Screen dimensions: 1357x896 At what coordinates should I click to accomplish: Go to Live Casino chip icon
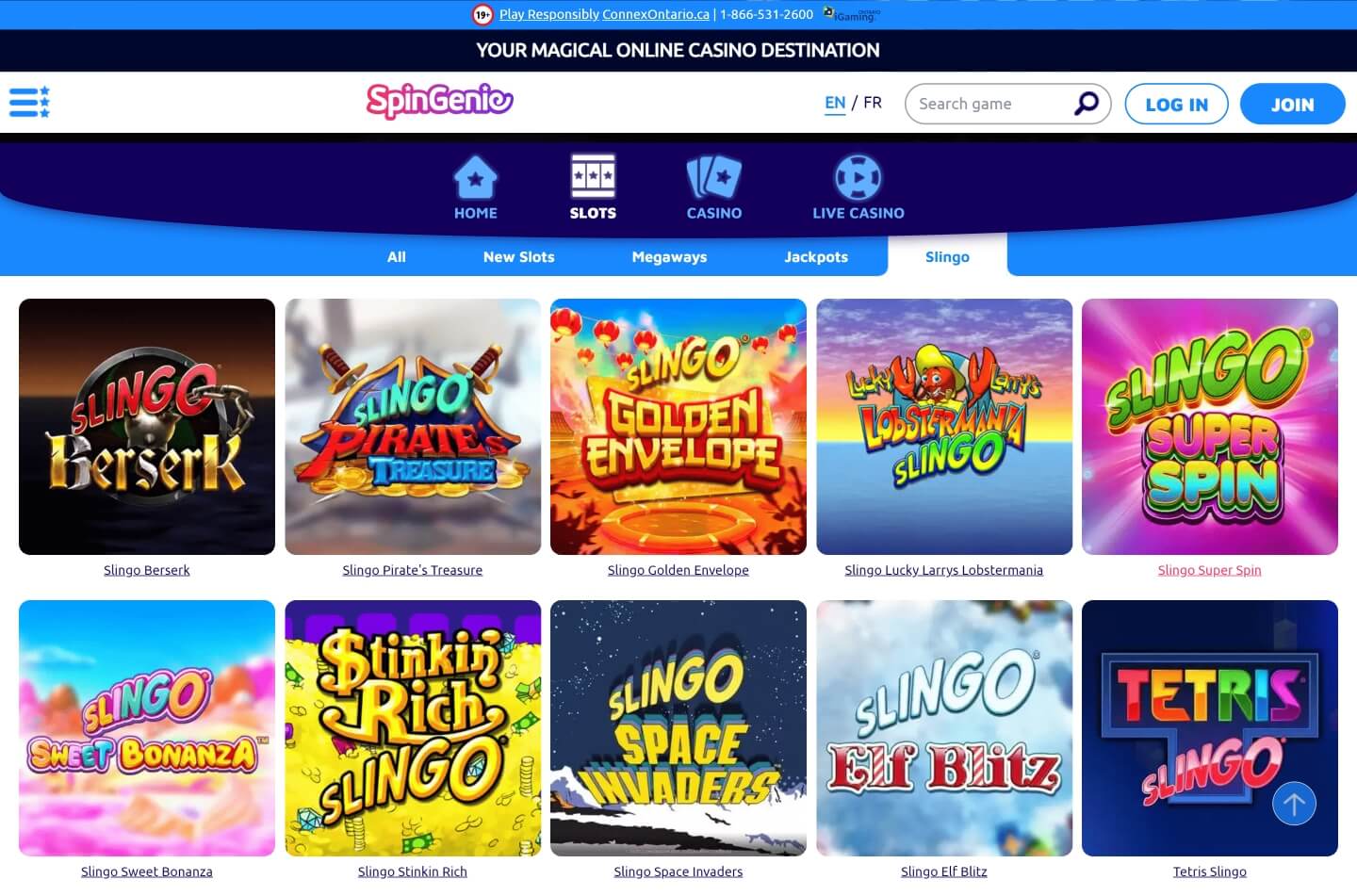click(x=858, y=177)
